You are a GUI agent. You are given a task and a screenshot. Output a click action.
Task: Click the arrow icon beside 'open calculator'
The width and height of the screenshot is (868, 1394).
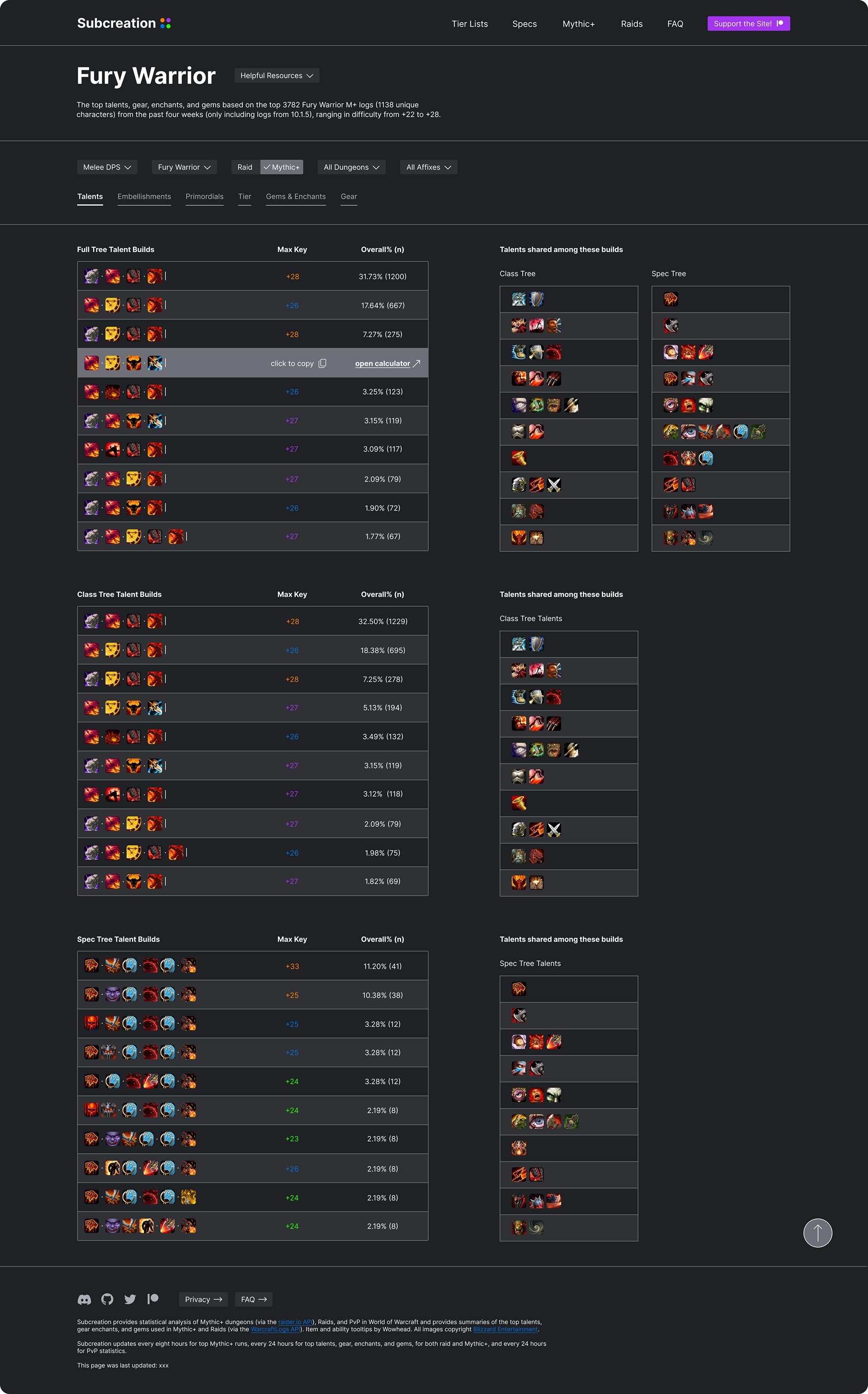point(417,364)
